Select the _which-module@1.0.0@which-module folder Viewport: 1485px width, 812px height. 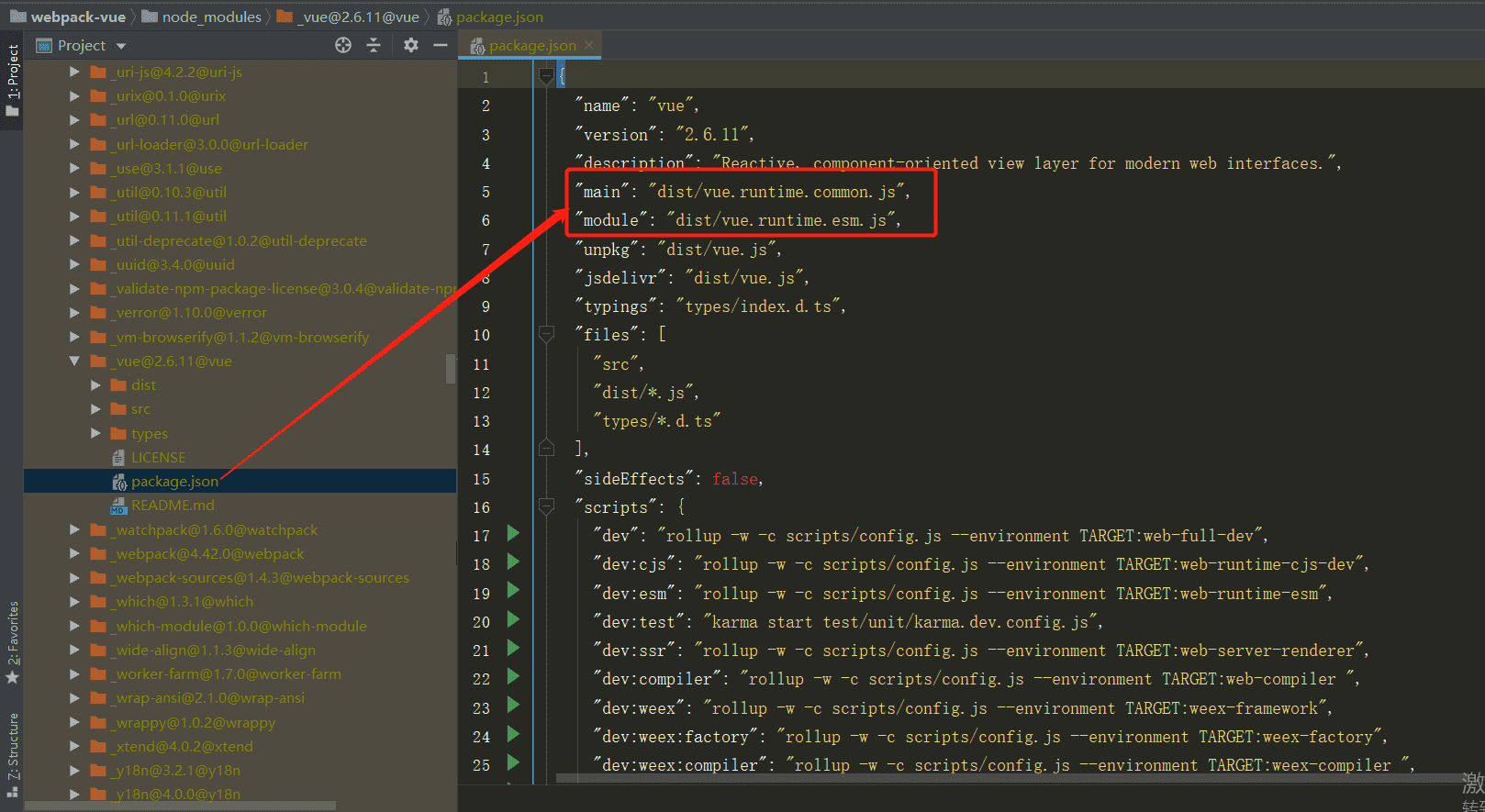pos(239,626)
